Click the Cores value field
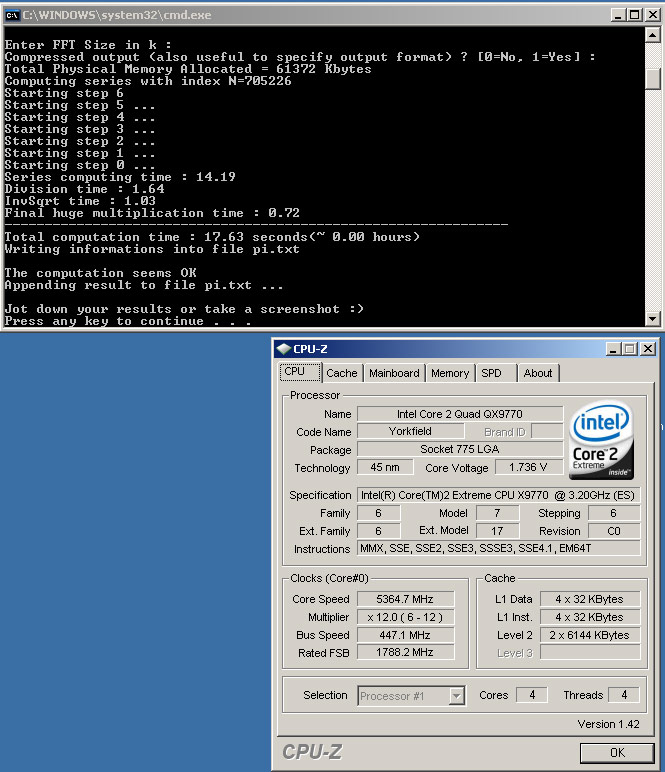The width and height of the screenshot is (665, 772). click(x=532, y=695)
